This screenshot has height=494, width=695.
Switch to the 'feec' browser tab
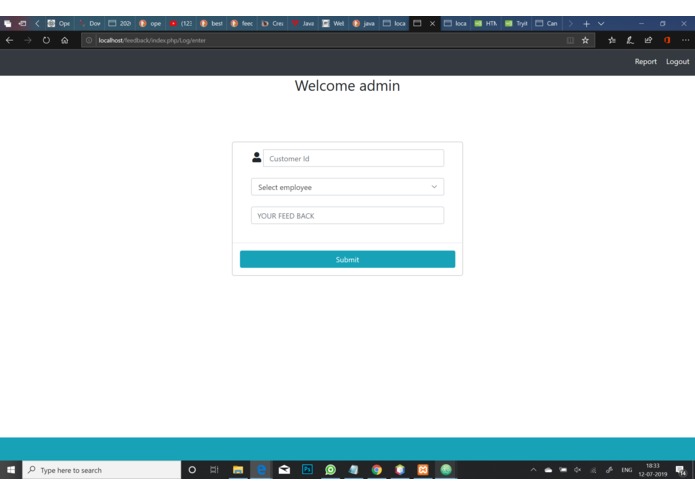[x=242, y=23]
